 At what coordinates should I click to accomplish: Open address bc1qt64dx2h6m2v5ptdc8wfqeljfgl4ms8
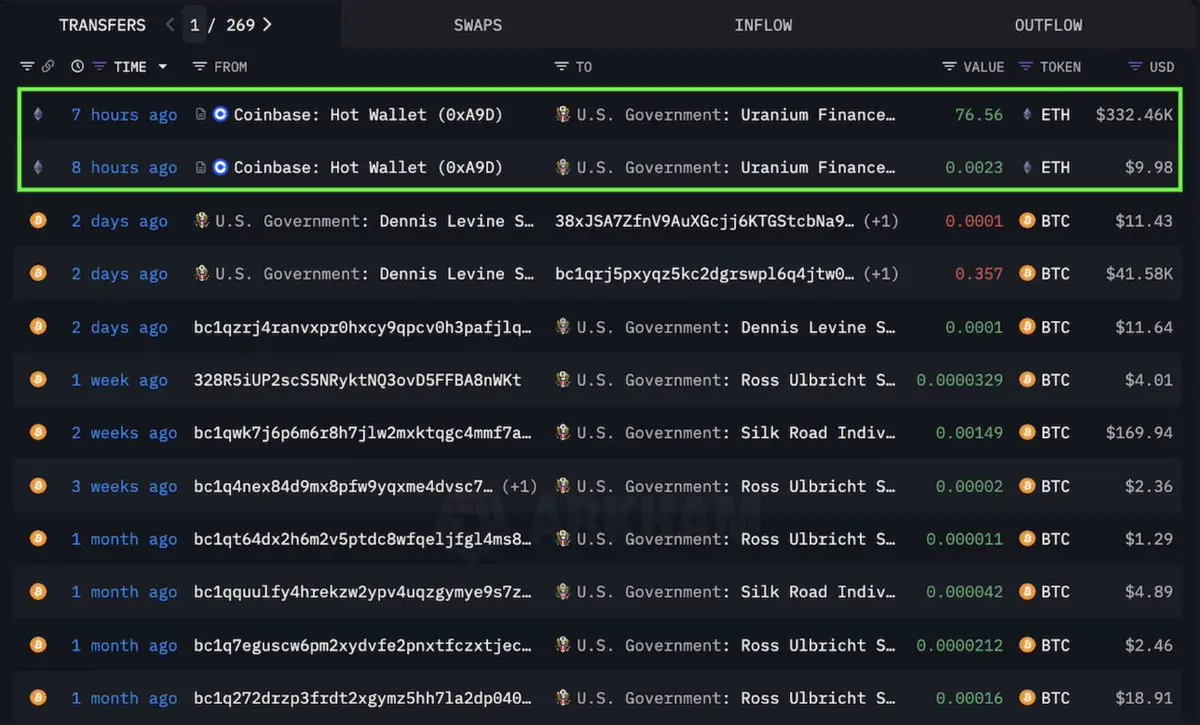363,539
